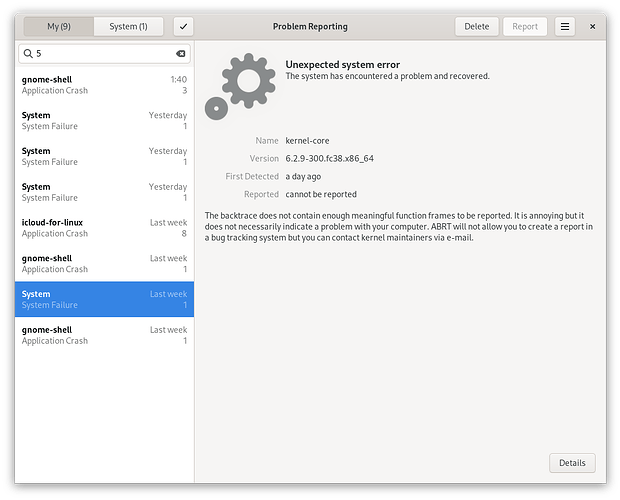Image resolution: width=620 pixels, height=500 pixels.
Task: Click the gears system error icon
Action: 240,87
